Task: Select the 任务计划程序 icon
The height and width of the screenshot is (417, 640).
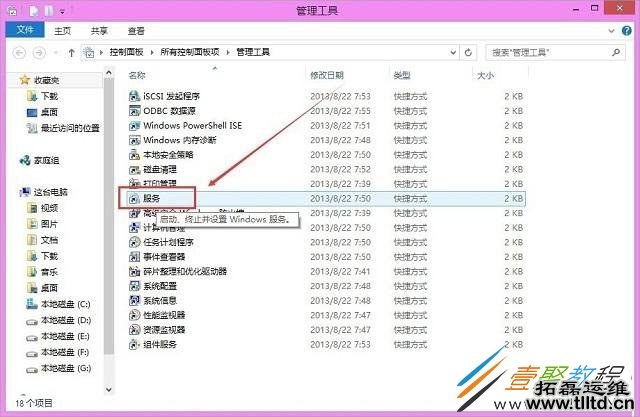Action: tap(134, 242)
